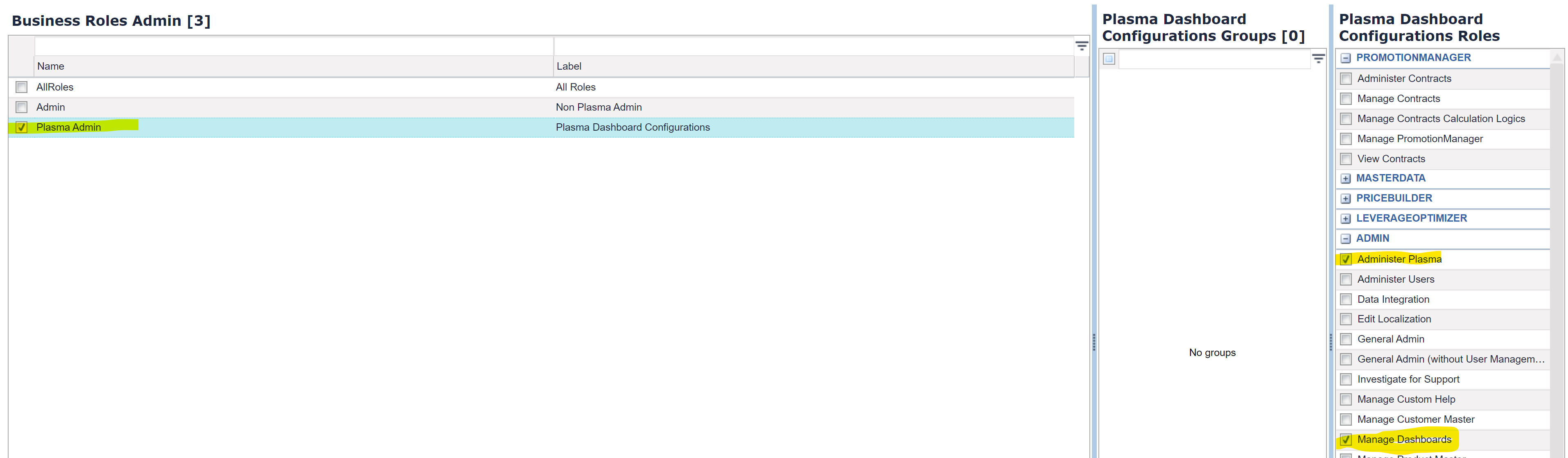Collapse the PROMOTIONMANAGER section
Image resolution: width=1568 pixels, height=458 pixels.
1345,59
